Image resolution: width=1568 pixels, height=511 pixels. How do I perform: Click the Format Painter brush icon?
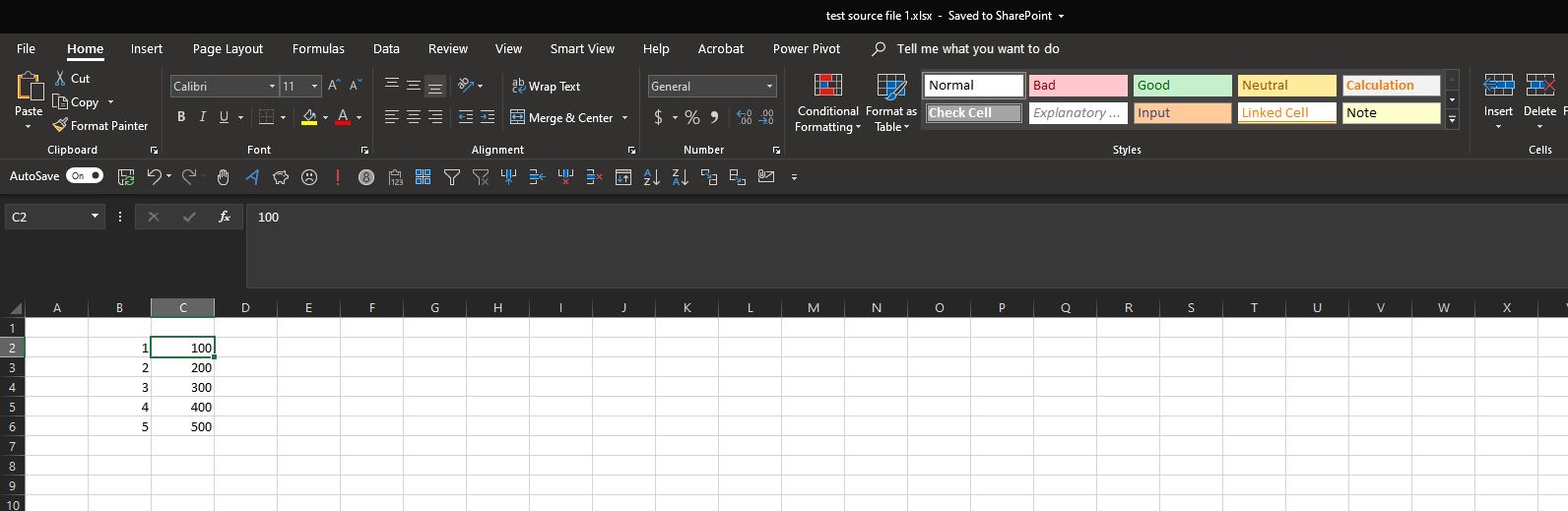60,125
